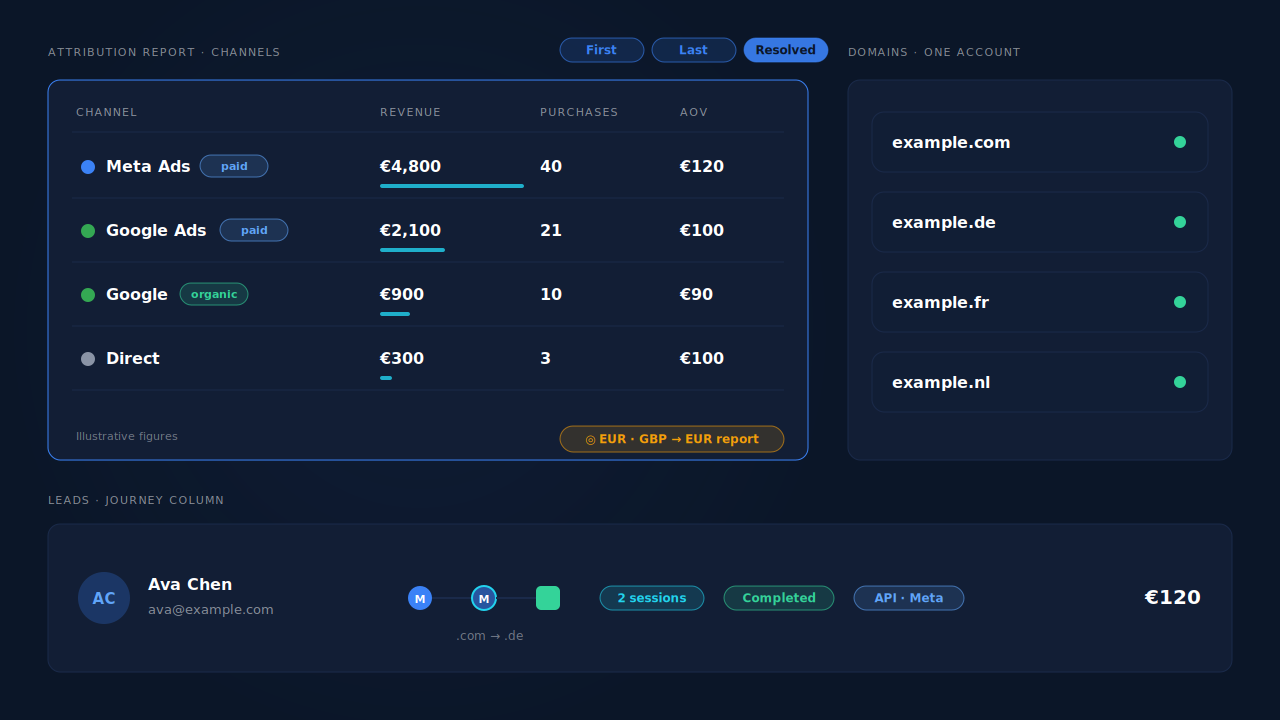Click the .com → .de journey label
This screenshot has width=1280, height=720.
coord(490,636)
